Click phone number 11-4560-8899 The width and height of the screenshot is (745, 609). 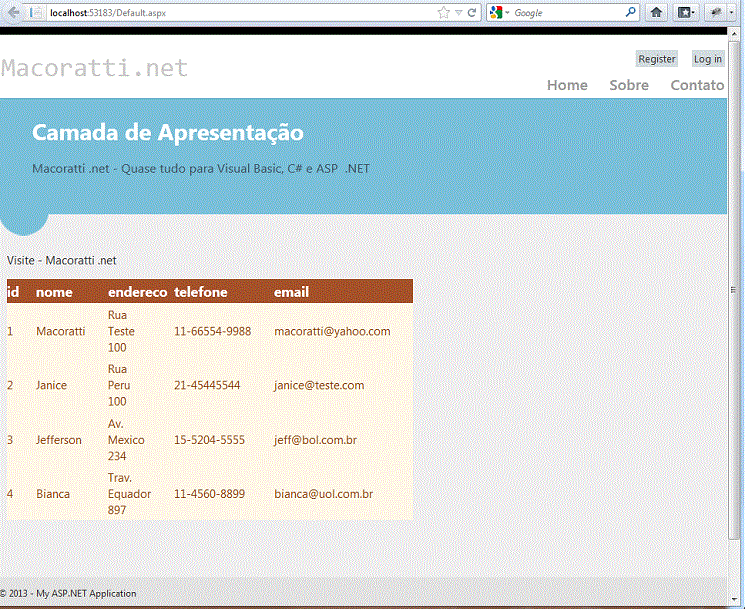coord(209,494)
